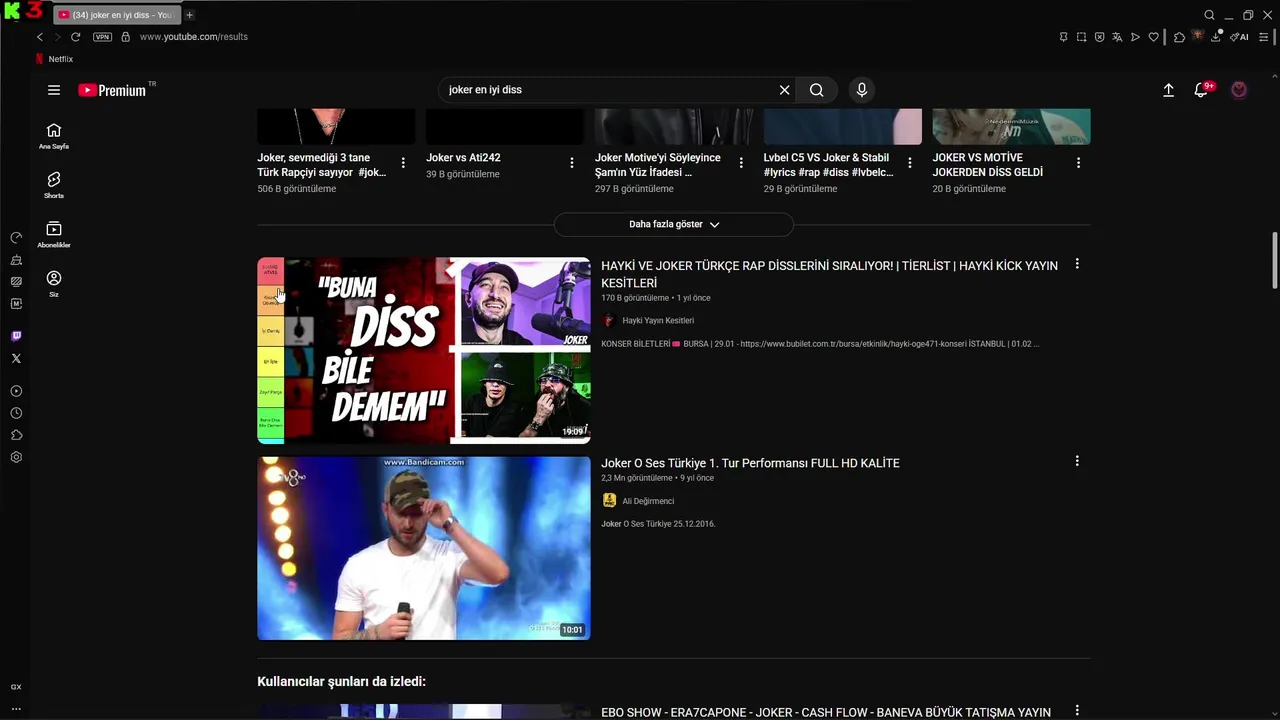
Task: Open Joker O Ses Türkiye 1. Tur title
Action: point(750,463)
